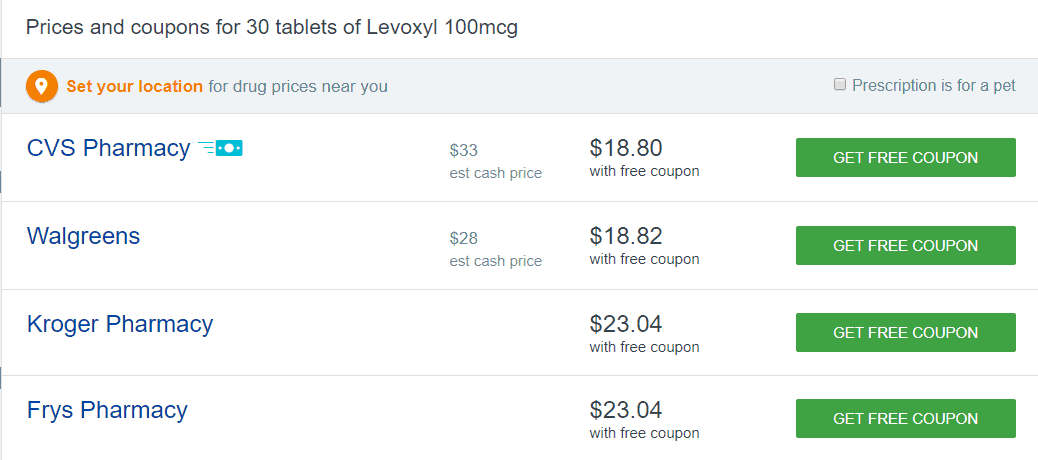Get the free coupon for Kroger Pharmacy

pos(906,332)
